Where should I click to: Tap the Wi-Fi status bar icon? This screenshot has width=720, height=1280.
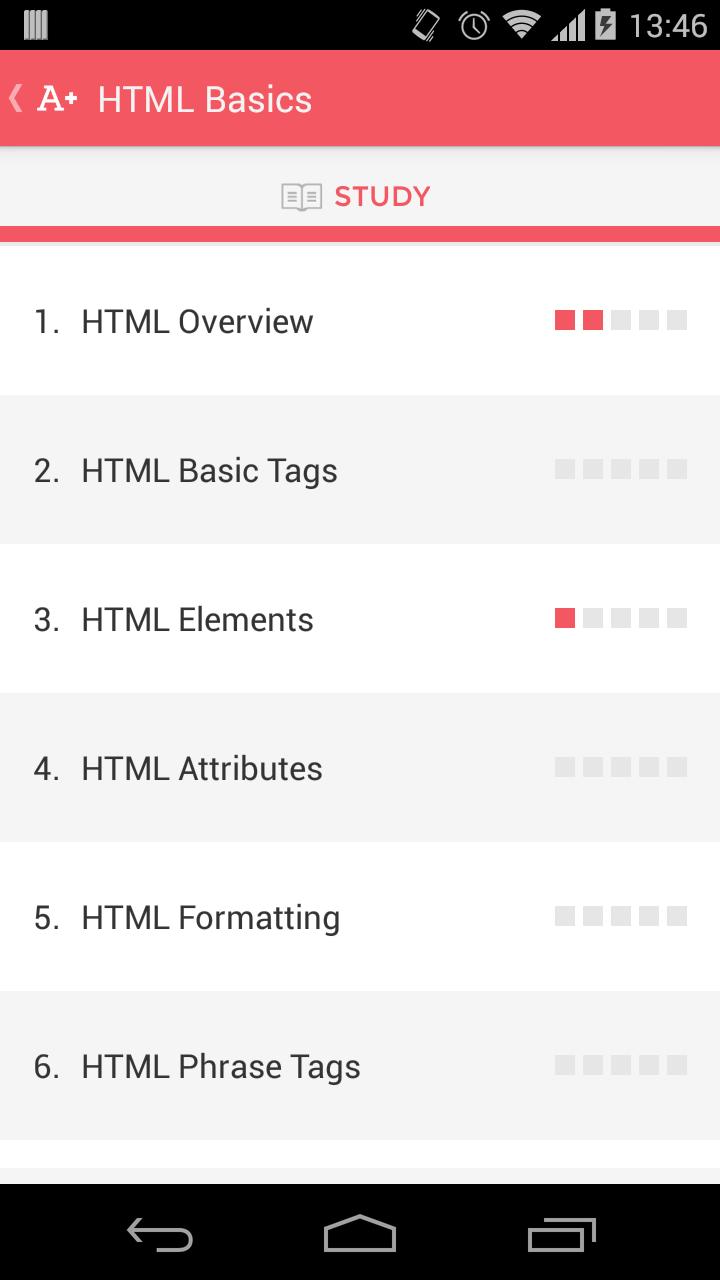tap(521, 24)
